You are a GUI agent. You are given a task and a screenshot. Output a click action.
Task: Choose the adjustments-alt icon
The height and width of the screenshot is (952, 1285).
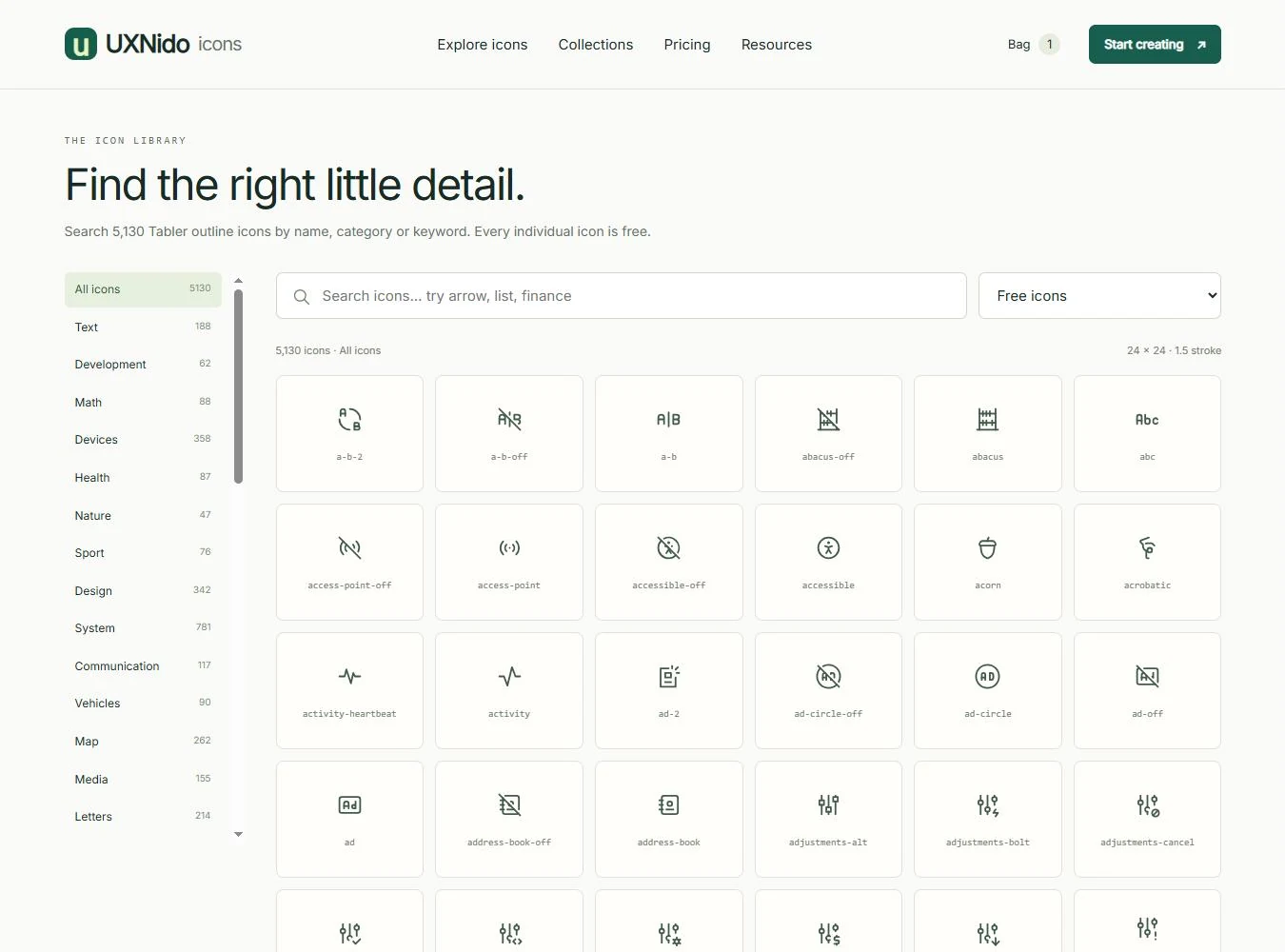(x=828, y=819)
